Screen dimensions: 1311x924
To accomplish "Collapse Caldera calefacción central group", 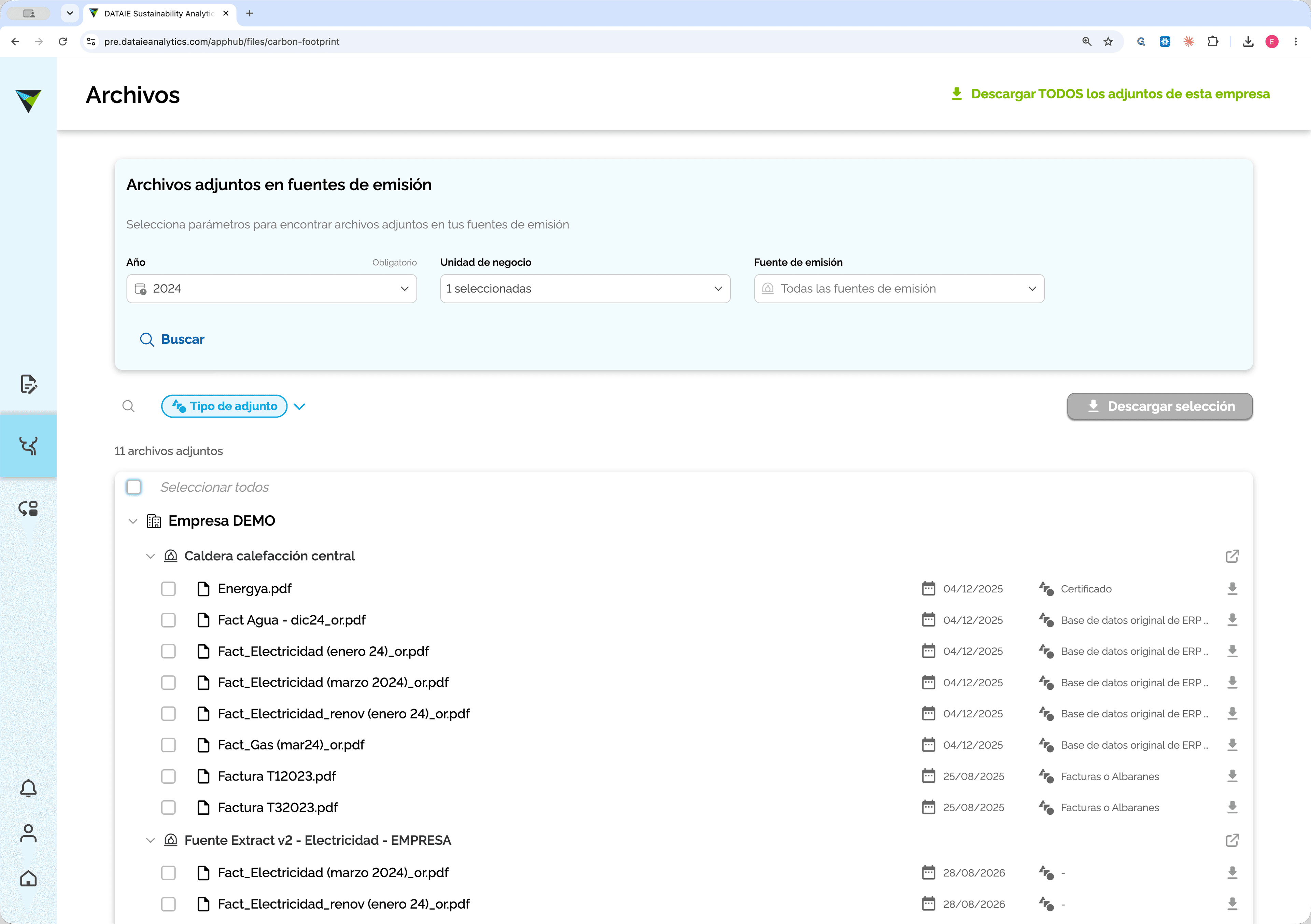I will click(150, 556).
